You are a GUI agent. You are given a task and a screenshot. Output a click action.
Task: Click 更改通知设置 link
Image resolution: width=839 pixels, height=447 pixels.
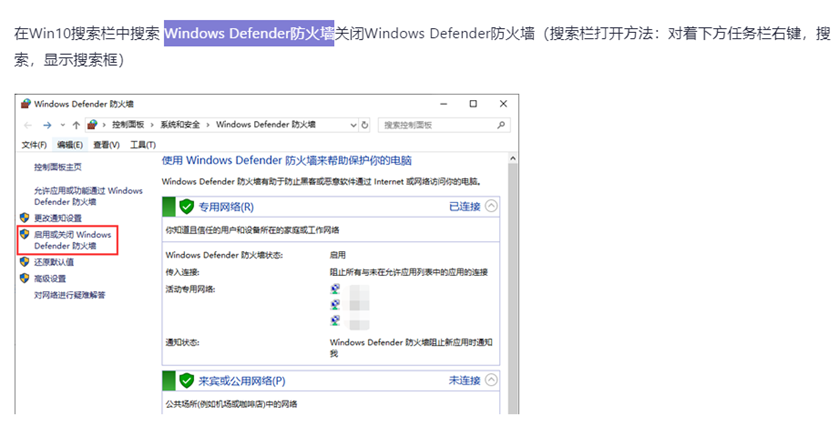pyautogui.click(x=58, y=218)
